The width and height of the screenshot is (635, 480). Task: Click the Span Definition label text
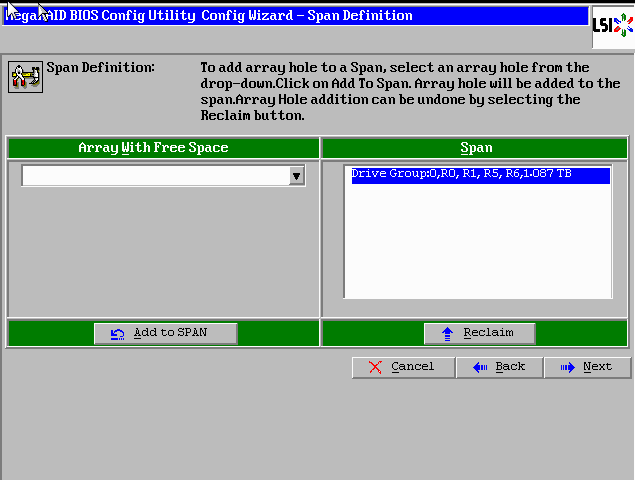point(100,68)
